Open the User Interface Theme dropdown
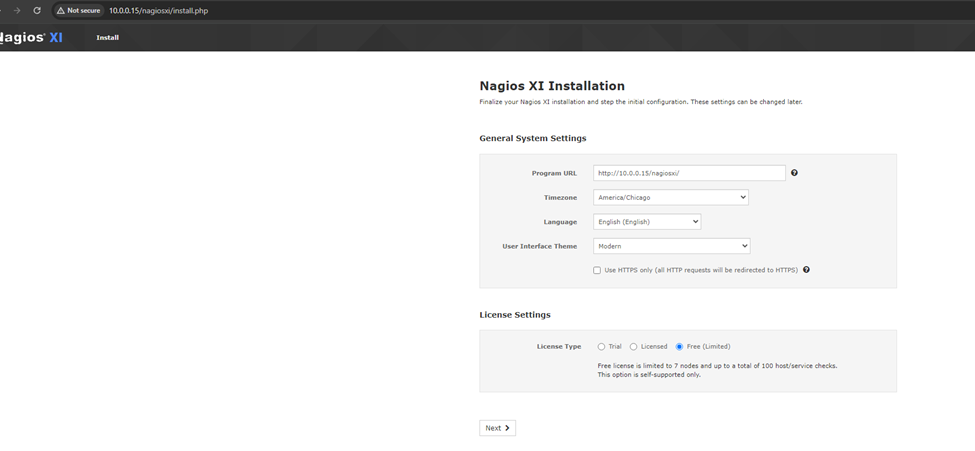This screenshot has width=975, height=451. click(x=672, y=246)
